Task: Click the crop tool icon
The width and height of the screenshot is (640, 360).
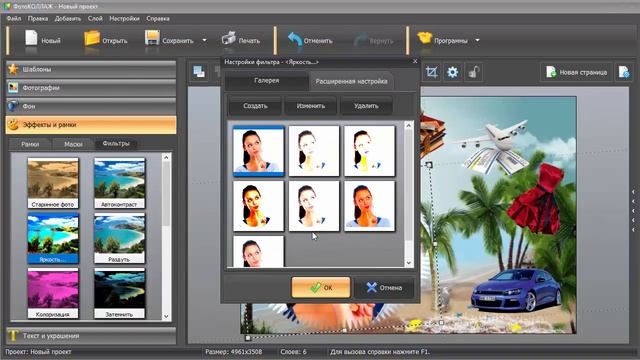Action: pyautogui.click(x=431, y=72)
